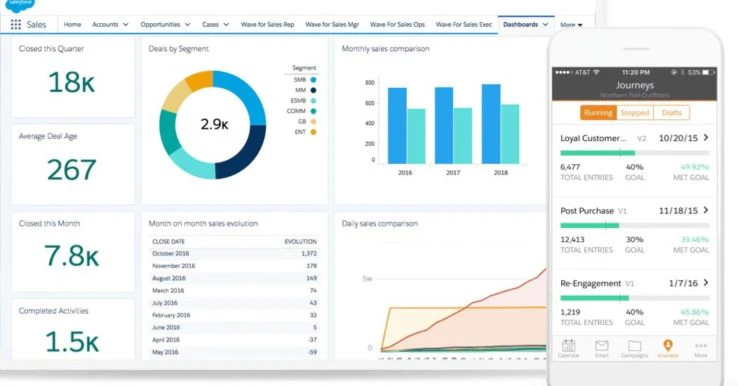Click the EVOLUTION column header

tap(301, 241)
